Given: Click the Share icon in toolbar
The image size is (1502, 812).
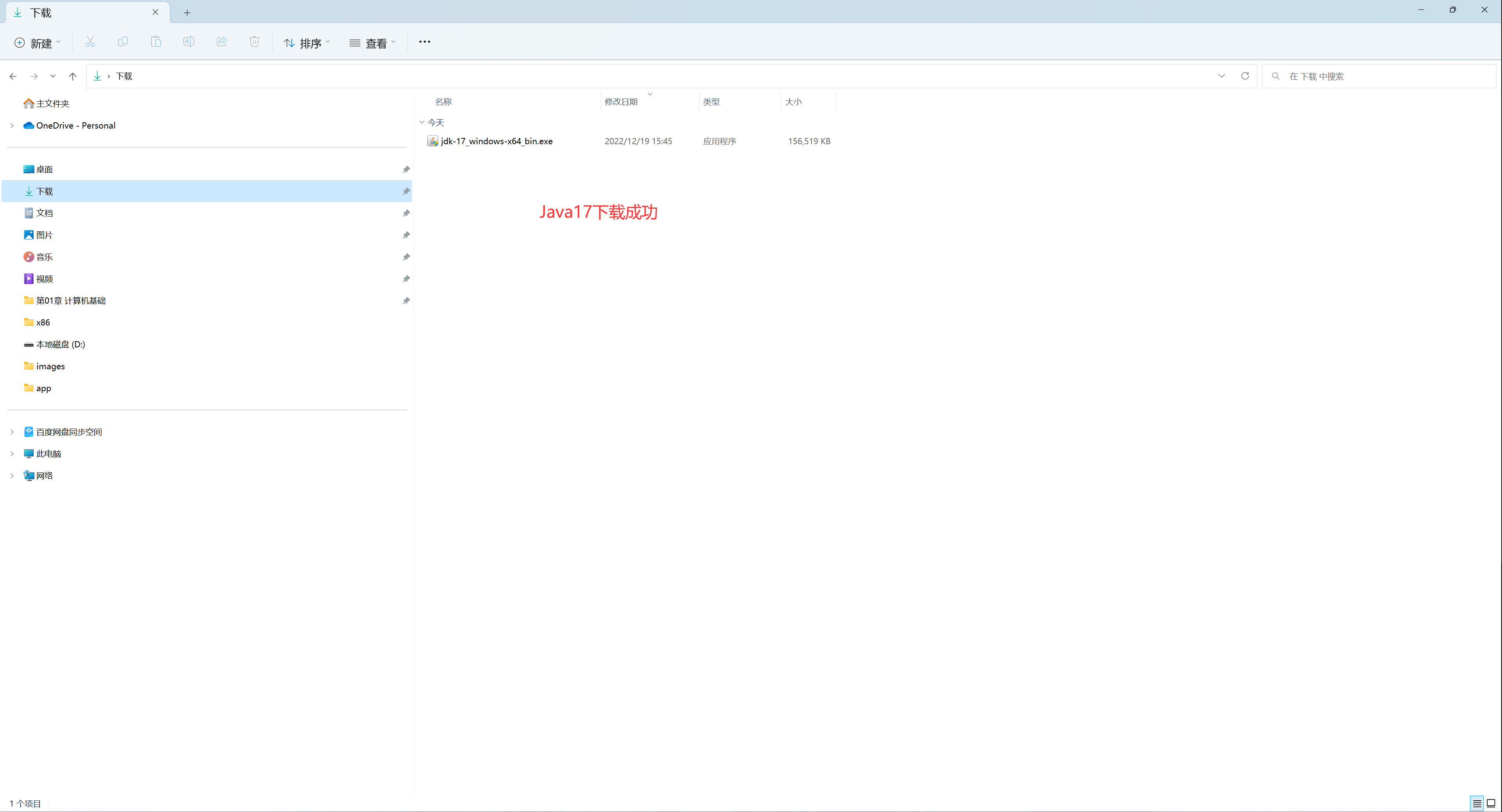Looking at the screenshot, I should click(x=222, y=42).
